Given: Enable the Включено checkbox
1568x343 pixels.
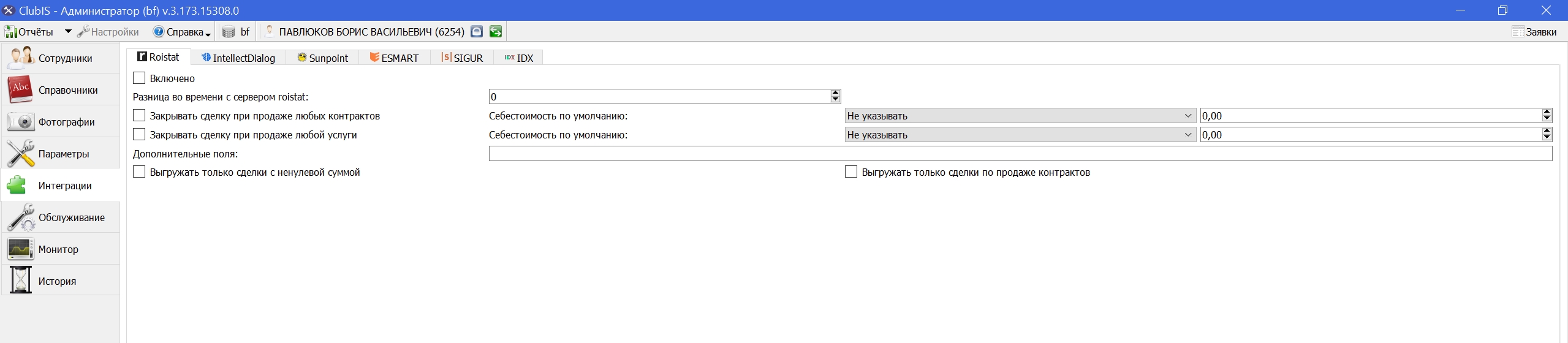Looking at the screenshot, I should 139,78.
